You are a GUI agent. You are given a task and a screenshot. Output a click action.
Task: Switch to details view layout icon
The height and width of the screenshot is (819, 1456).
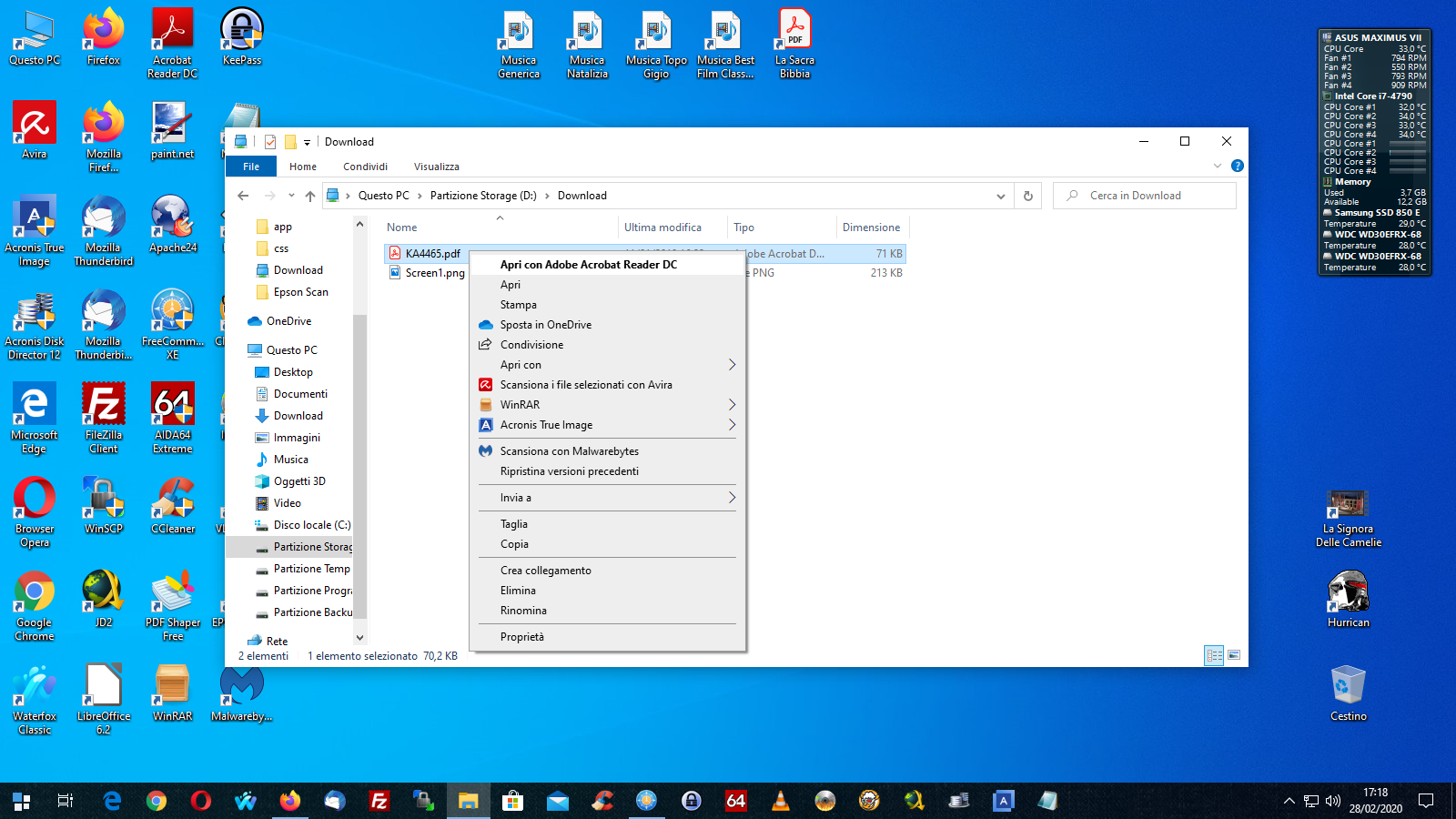1214,655
